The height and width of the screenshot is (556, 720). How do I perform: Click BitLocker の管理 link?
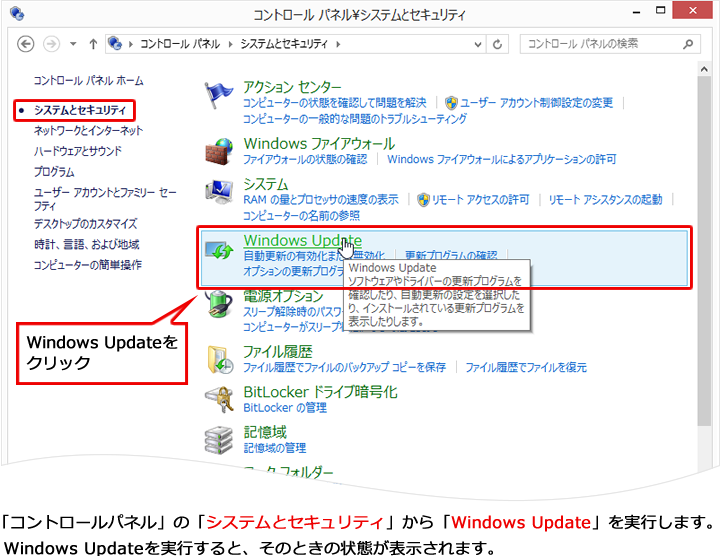click(x=285, y=408)
